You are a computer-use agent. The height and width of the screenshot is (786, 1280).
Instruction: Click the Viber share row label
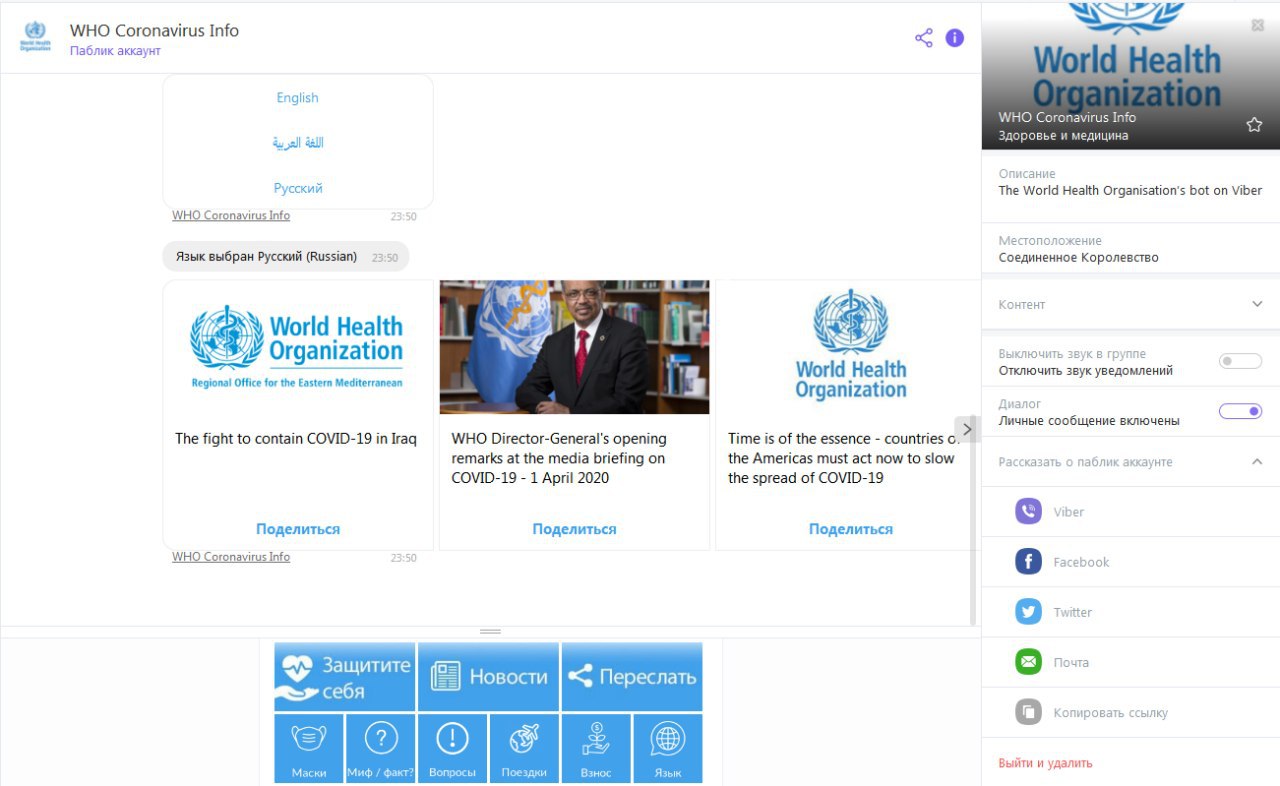click(1068, 512)
